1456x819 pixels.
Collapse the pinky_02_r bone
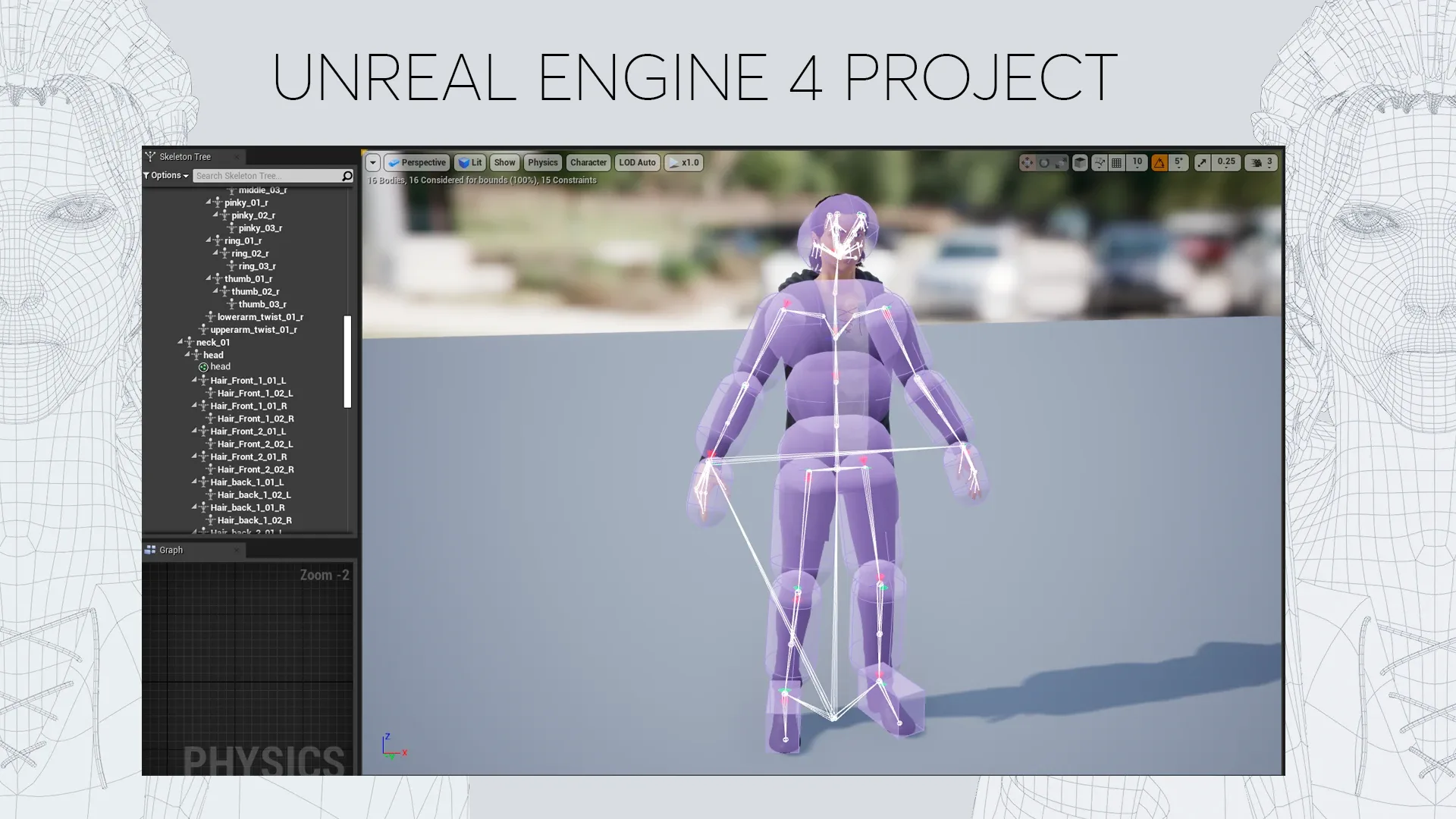(x=215, y=215)
